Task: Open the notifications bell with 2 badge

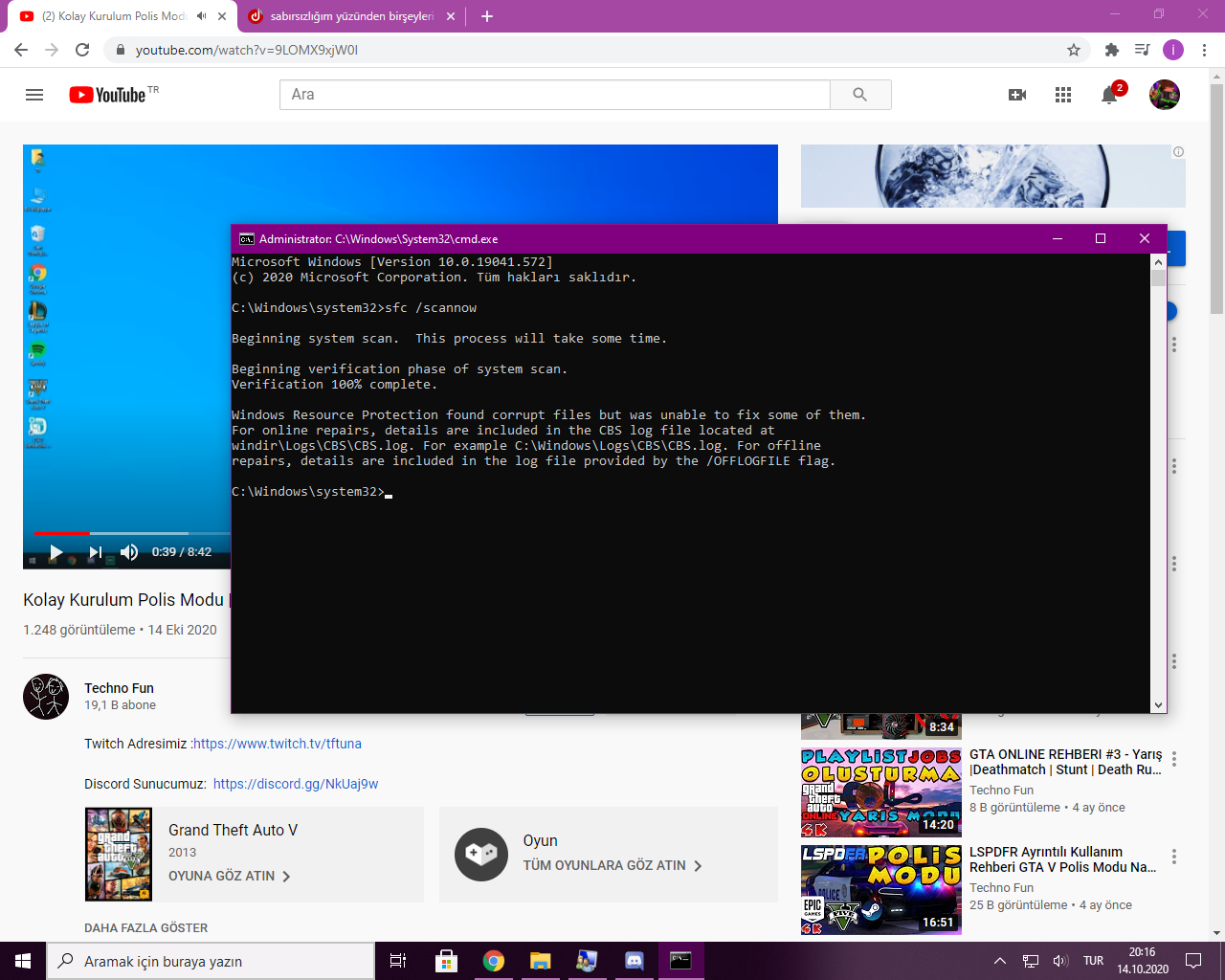Action: (x=1110, y=94)
